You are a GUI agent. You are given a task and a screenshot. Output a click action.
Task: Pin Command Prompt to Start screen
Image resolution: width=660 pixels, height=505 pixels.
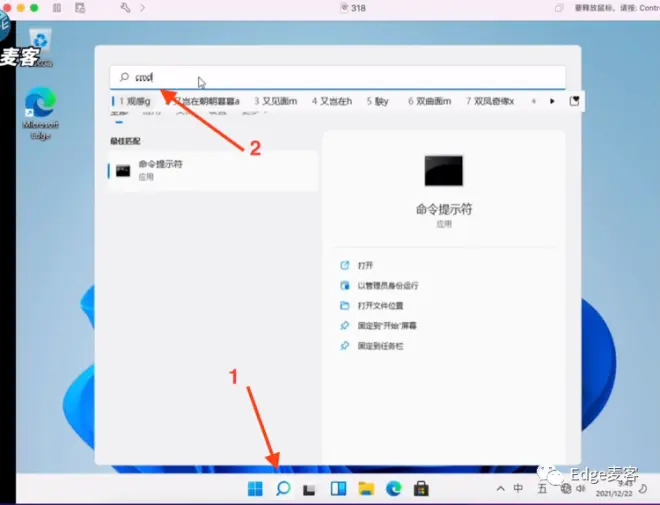[x=387, y=326]
